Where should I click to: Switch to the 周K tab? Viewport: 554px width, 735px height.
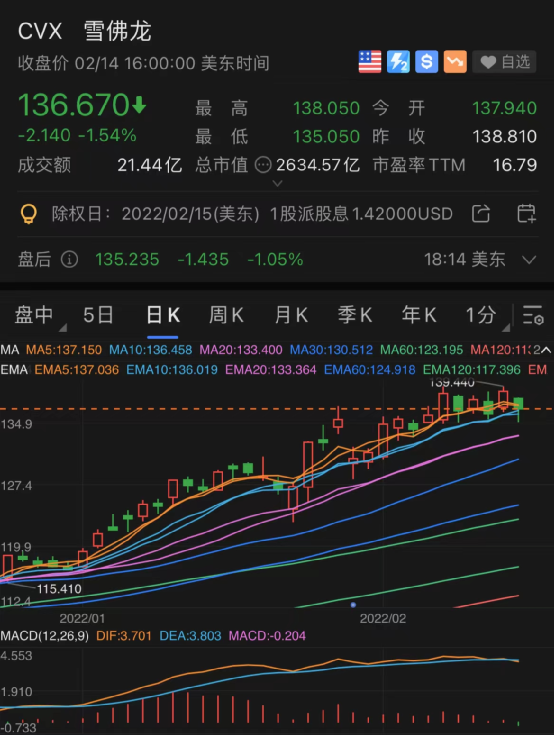click(226, 315)
